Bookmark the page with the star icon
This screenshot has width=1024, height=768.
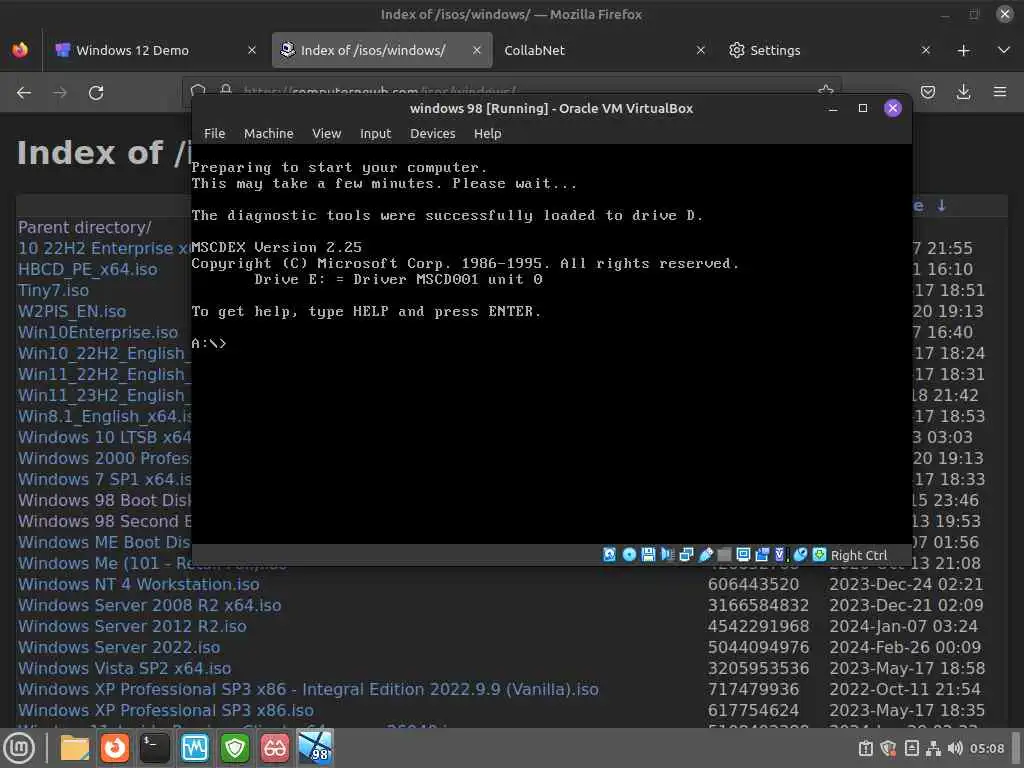(x=825, y=90)
